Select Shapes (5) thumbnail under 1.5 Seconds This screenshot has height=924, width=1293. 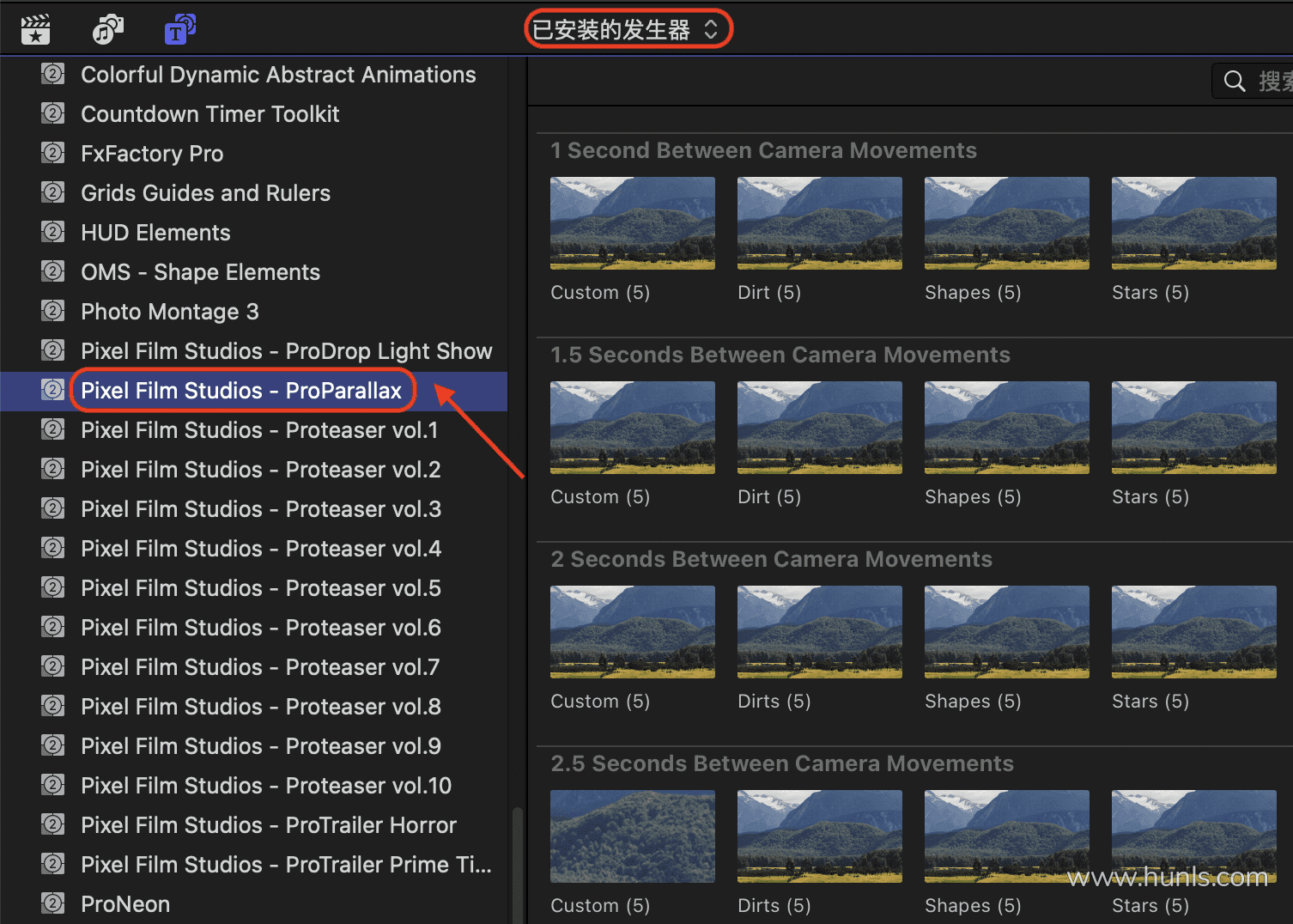1007,428
